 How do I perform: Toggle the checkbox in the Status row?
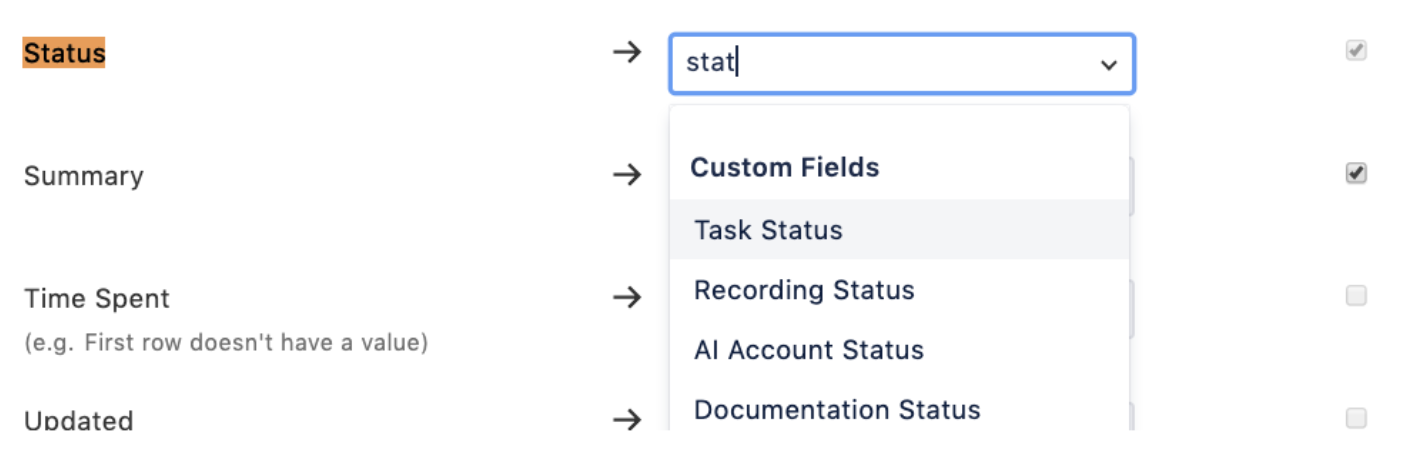point(1356,51)
